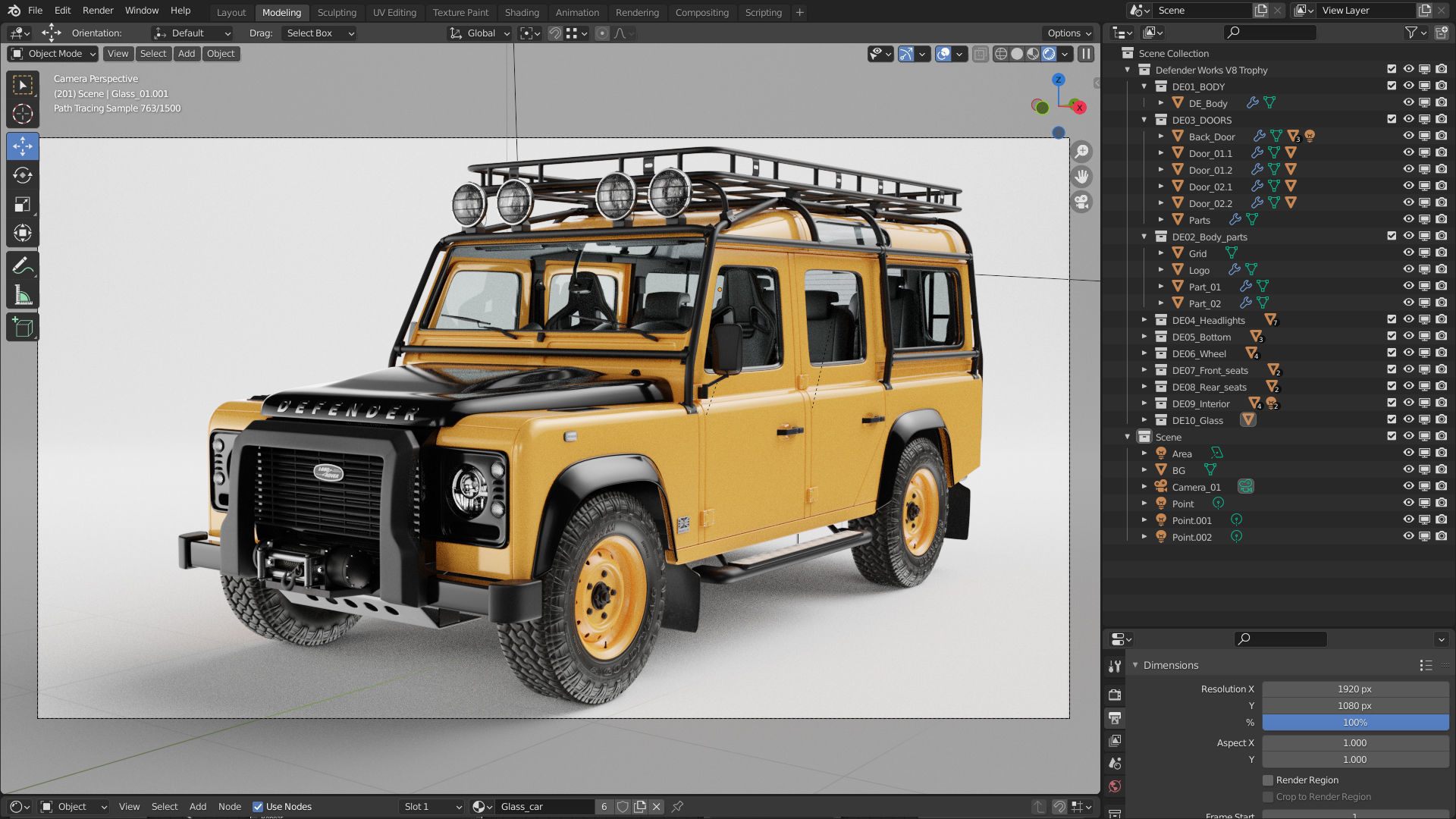Open the Drag Select Box dropdown

point(319,33)
